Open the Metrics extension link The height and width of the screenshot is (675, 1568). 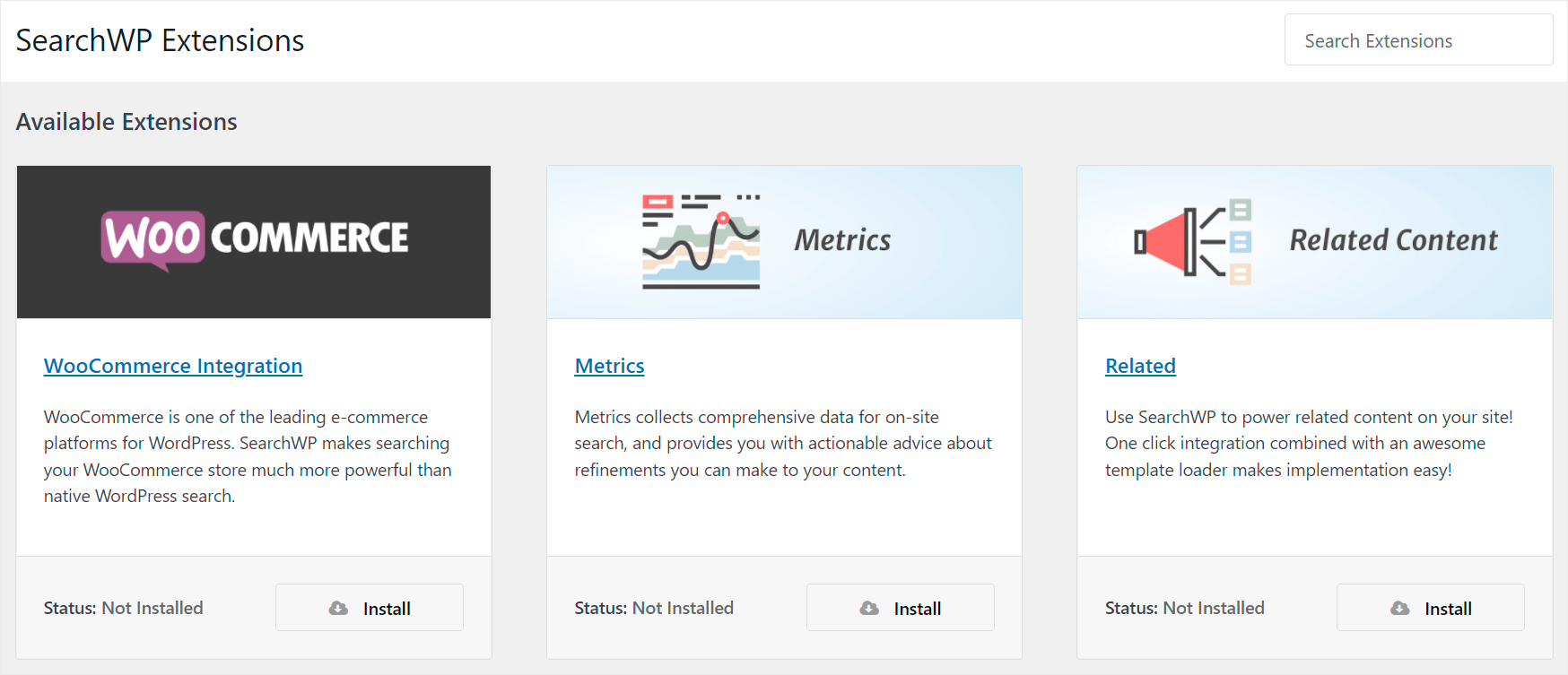[609, 366]
